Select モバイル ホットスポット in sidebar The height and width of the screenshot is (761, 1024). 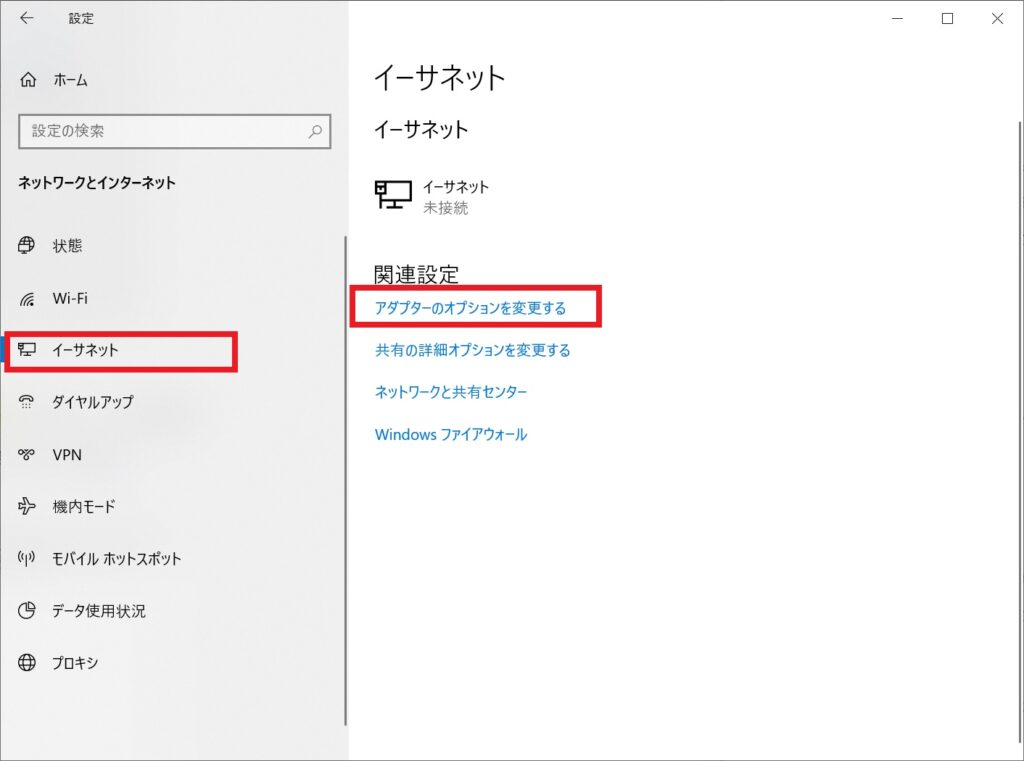[x=116, y=559]
